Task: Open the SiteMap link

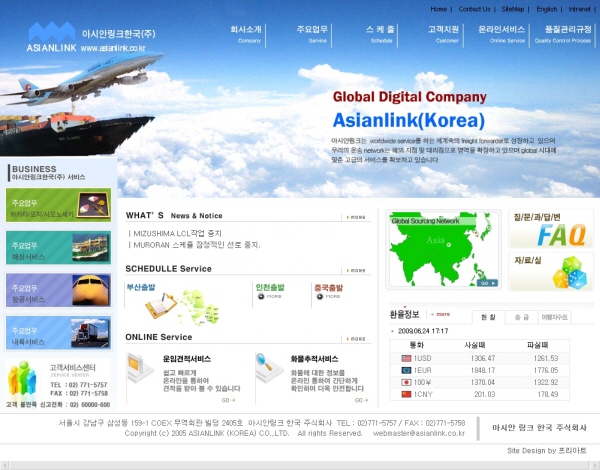Action: [x=513, y=9]
